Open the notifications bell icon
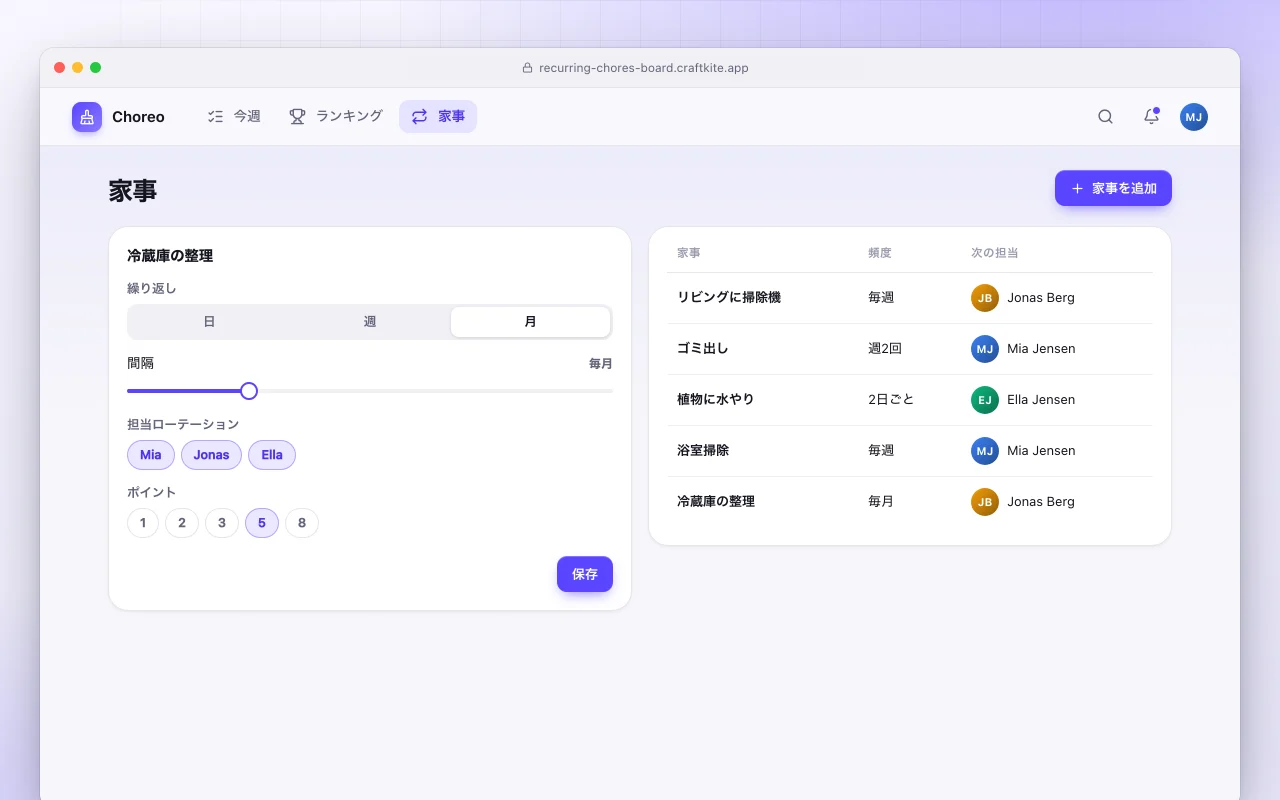 tap(1151, 117)
